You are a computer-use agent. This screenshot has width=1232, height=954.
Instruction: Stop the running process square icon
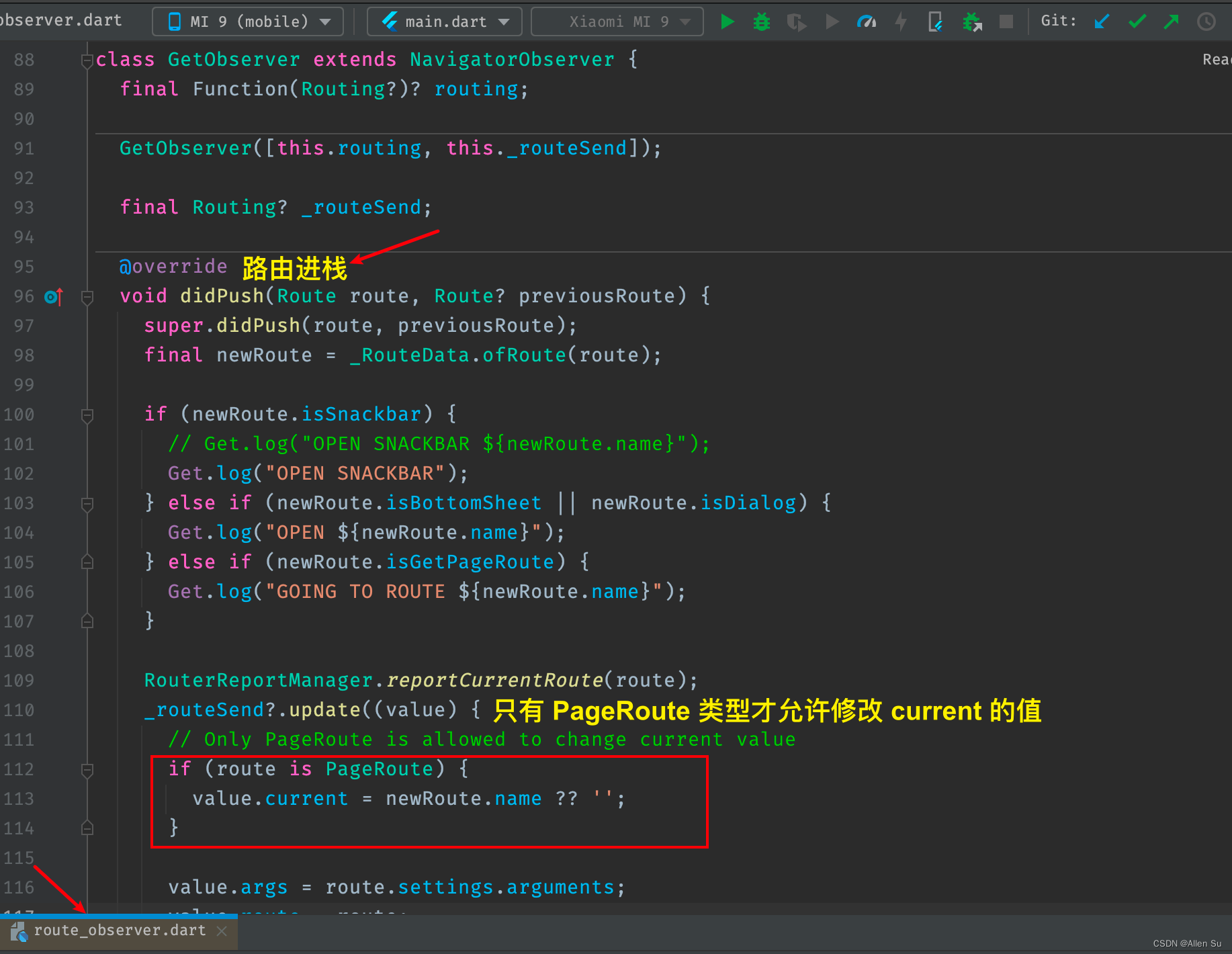(x=1006, y=21)
